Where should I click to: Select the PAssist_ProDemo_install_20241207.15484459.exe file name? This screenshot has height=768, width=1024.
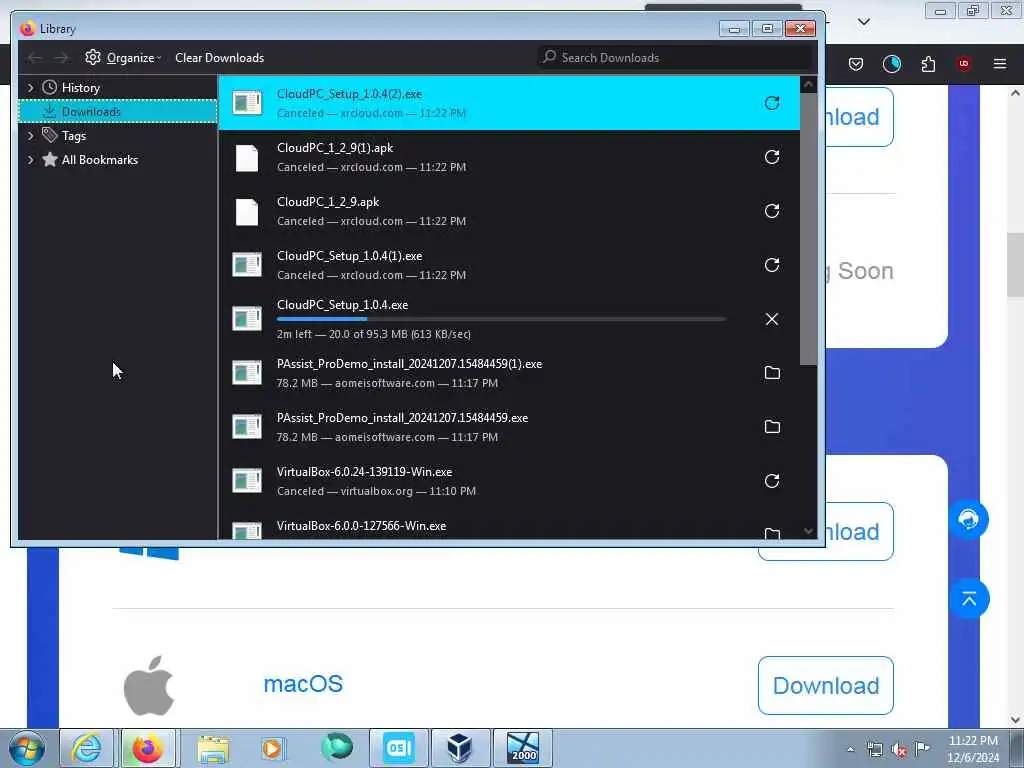[x=402, y=418]
